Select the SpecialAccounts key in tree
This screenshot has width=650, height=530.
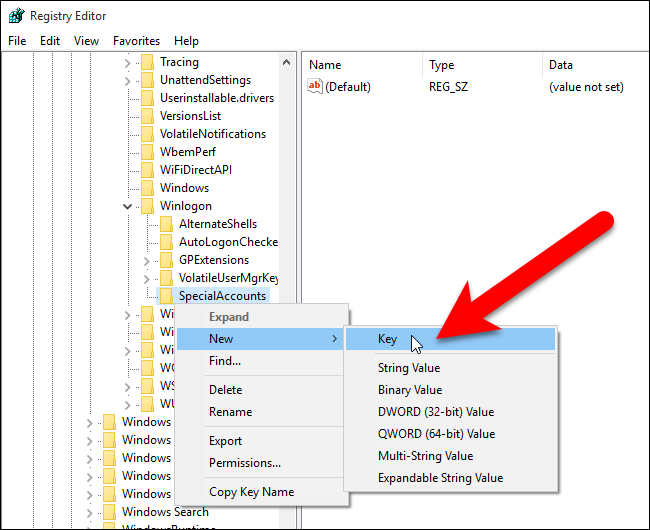[x=222, y=296]
